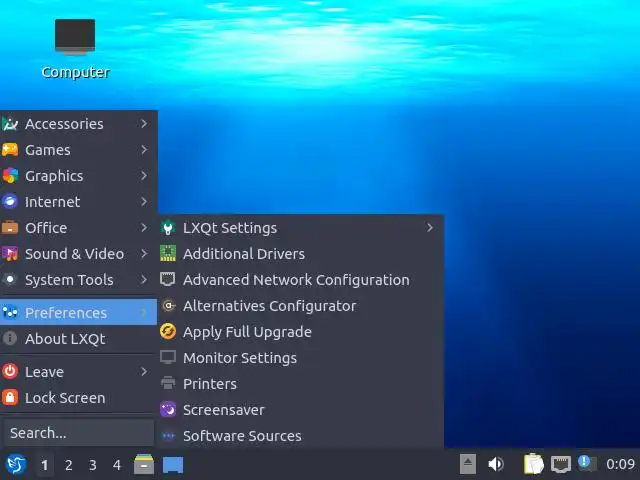
Task: Click the Screensaver moon icon
Action: 168,410
